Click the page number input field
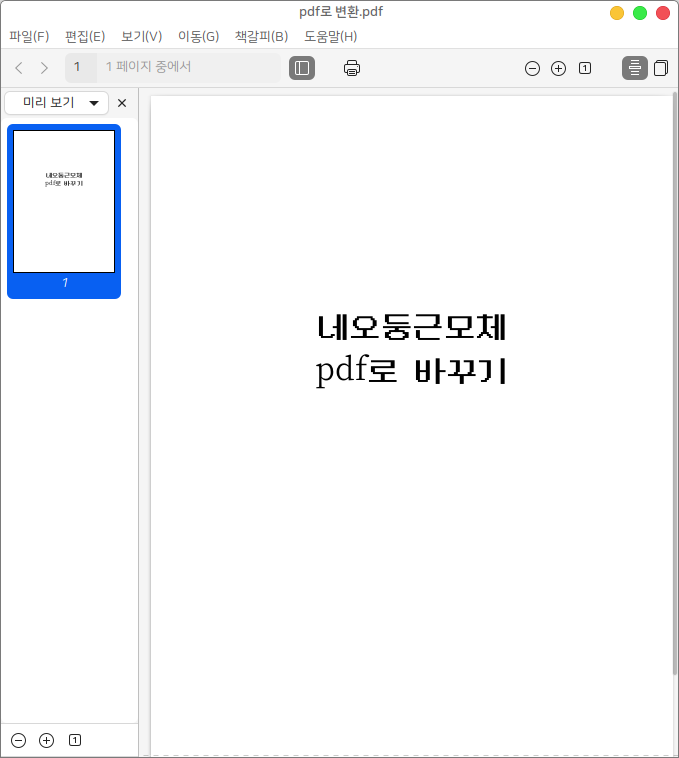 click(81, 68)
